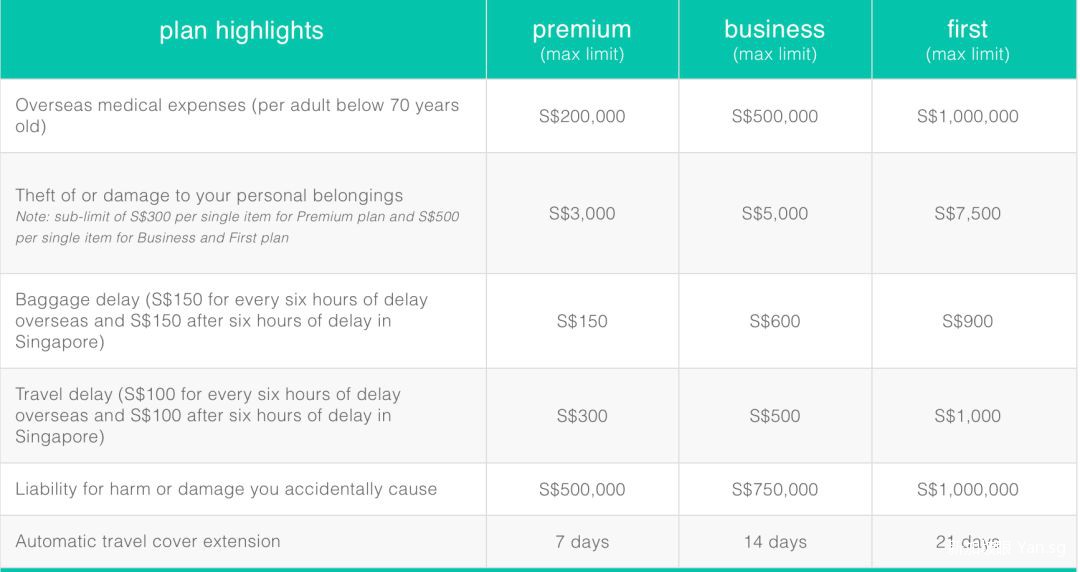Click S$900 first plan baggage delay value
Viewport: 1080px width, 572px height.
click(967, 321)
